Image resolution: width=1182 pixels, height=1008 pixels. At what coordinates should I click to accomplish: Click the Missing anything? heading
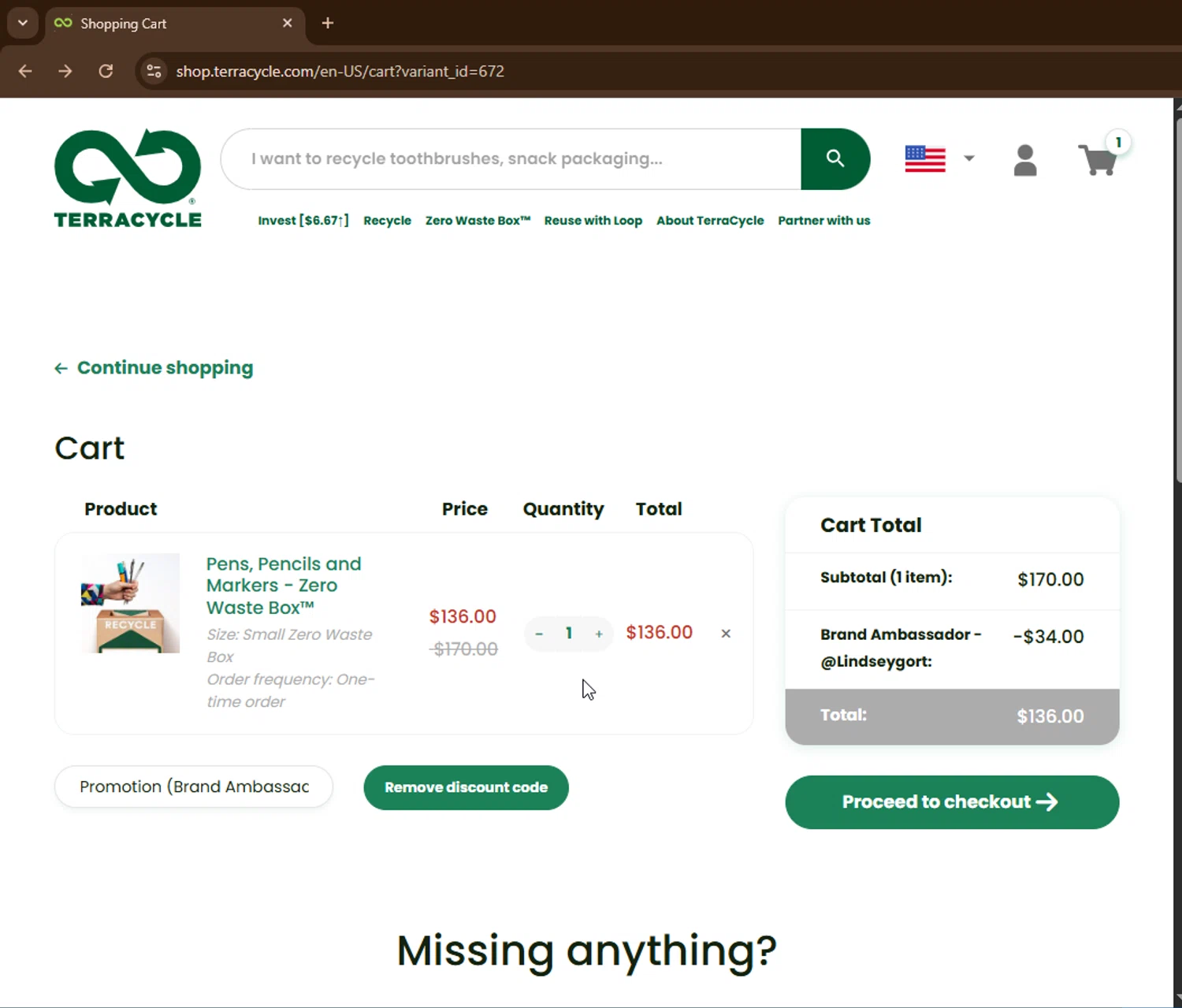click(586, 951)
